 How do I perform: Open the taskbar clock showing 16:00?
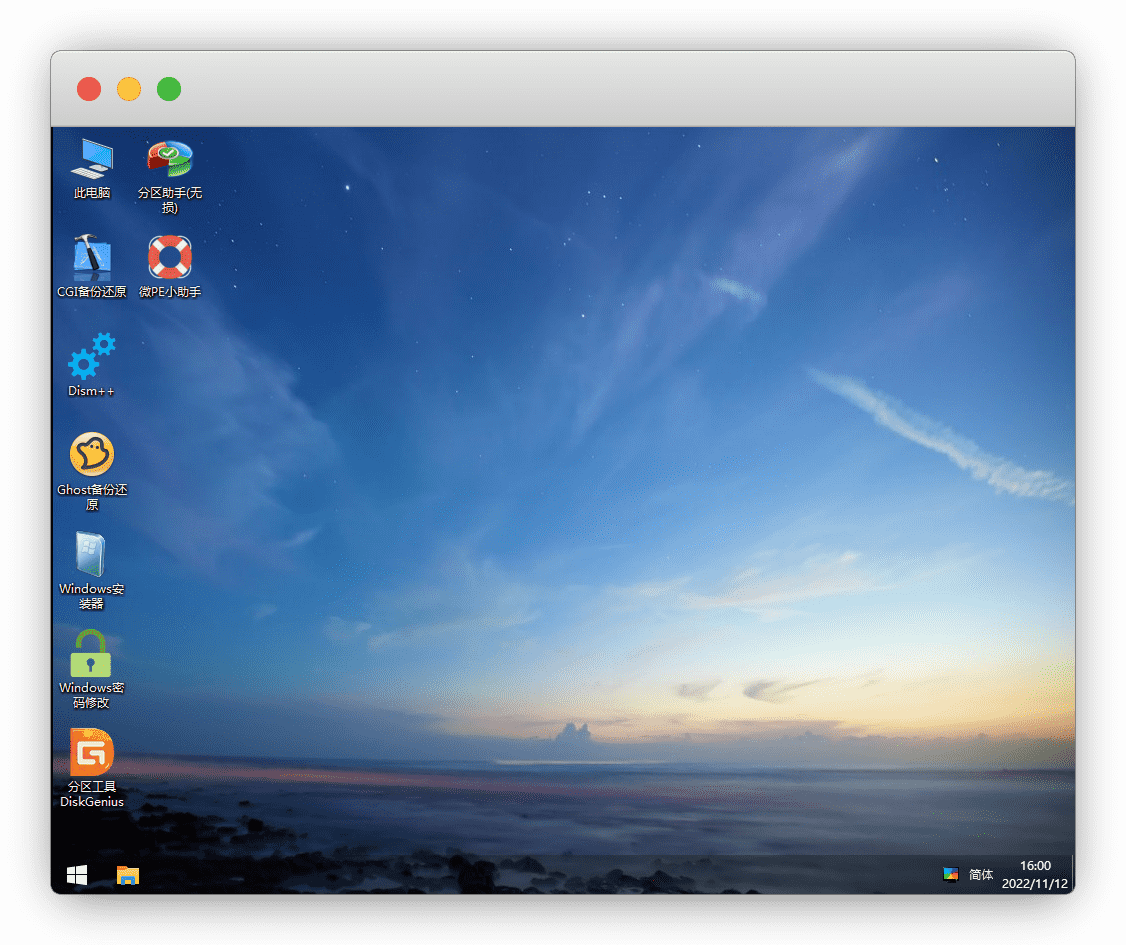(x=1035, y=875)
